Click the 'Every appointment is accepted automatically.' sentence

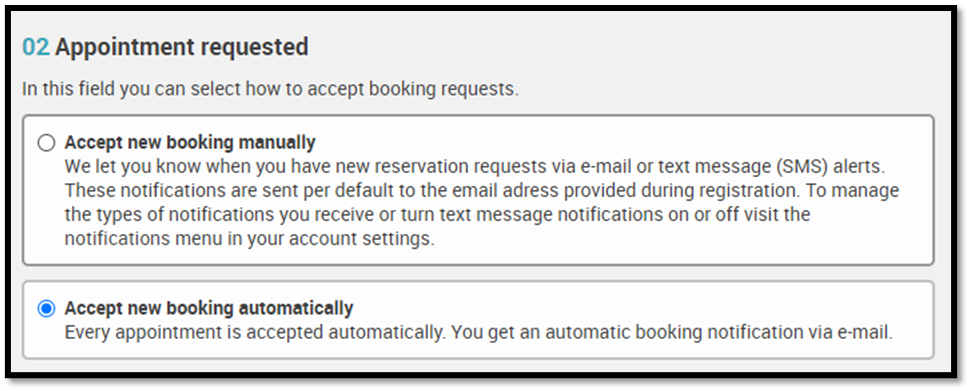pos(255,332)
